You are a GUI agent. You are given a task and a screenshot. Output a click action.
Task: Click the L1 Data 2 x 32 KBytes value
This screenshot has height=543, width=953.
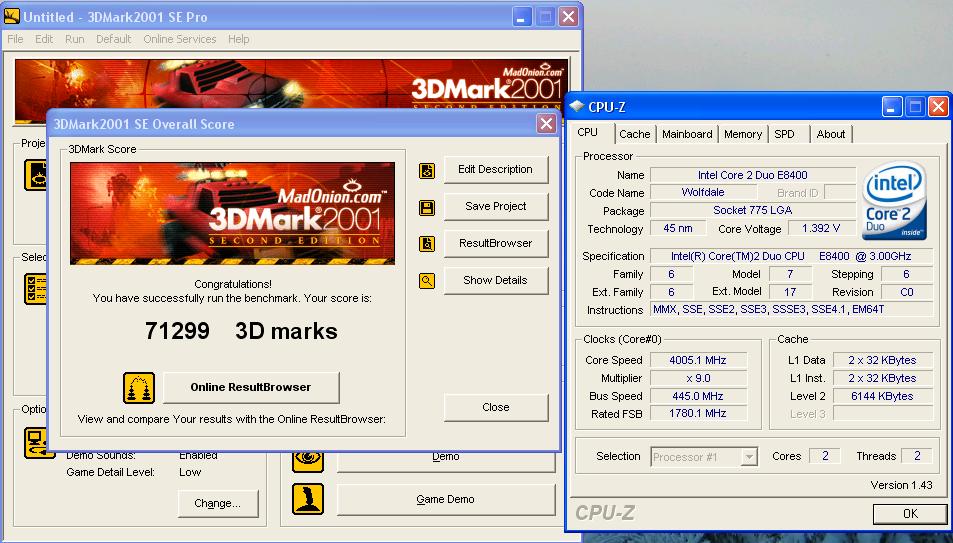pyautogui.click(x=882, y=360)
